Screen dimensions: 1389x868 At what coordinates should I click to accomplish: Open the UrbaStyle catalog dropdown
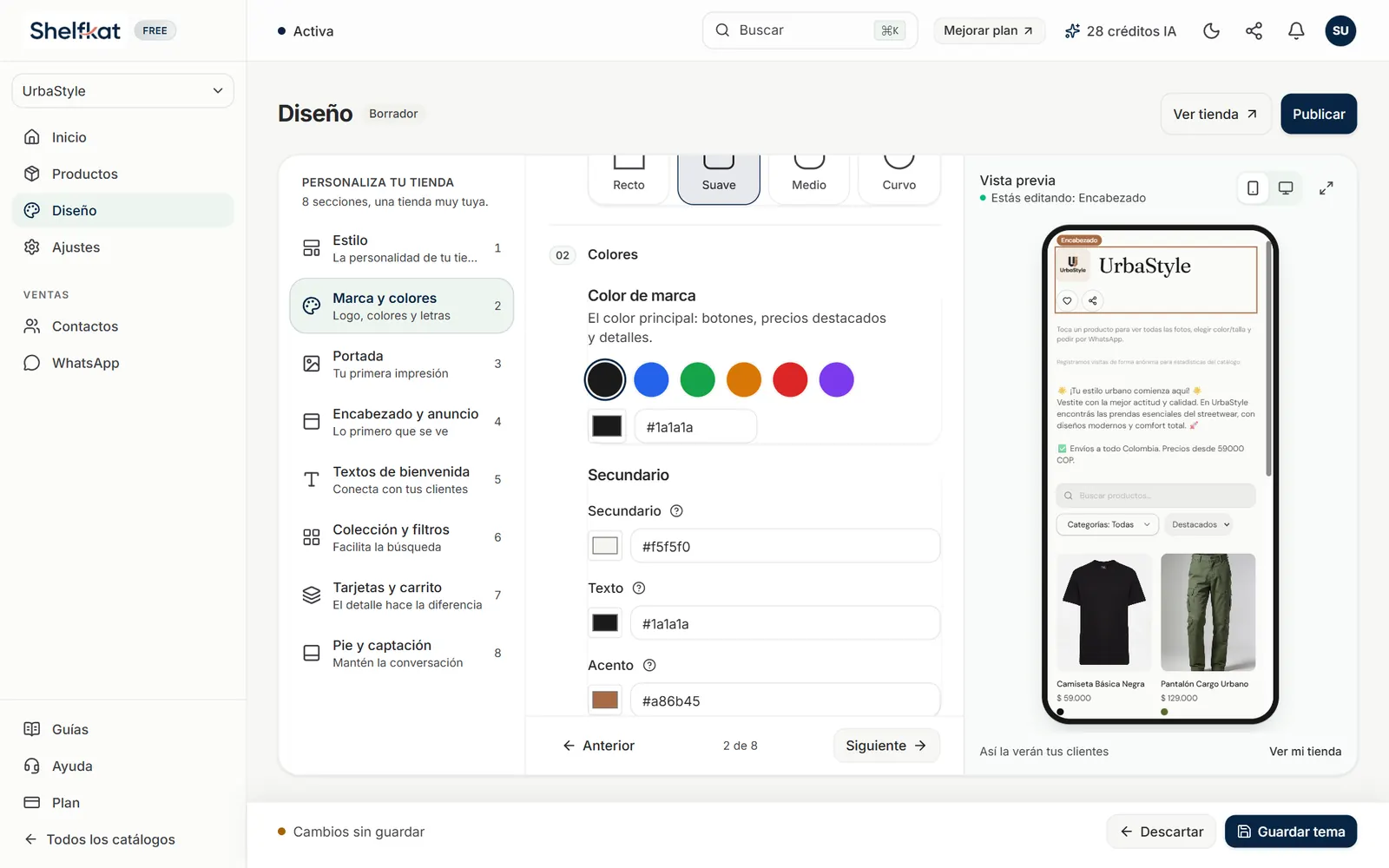pyautogui.click(x=122, y=91)
